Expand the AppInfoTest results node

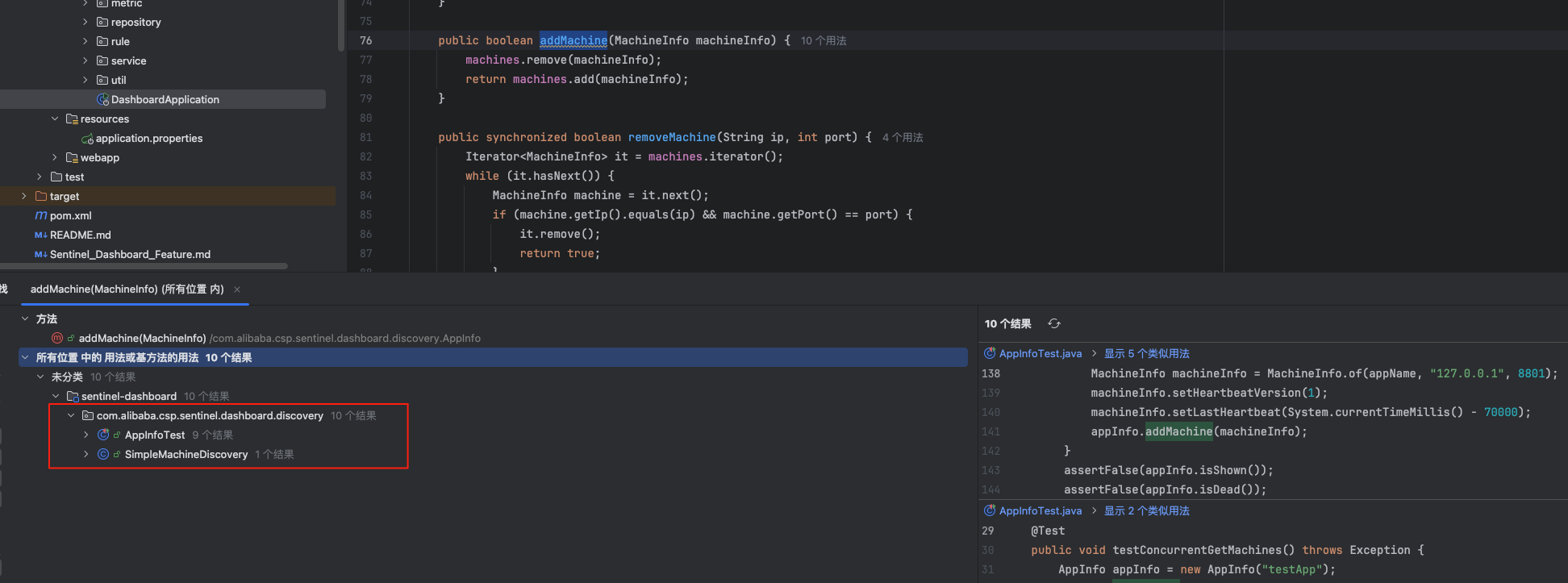(x=86, y=435)
